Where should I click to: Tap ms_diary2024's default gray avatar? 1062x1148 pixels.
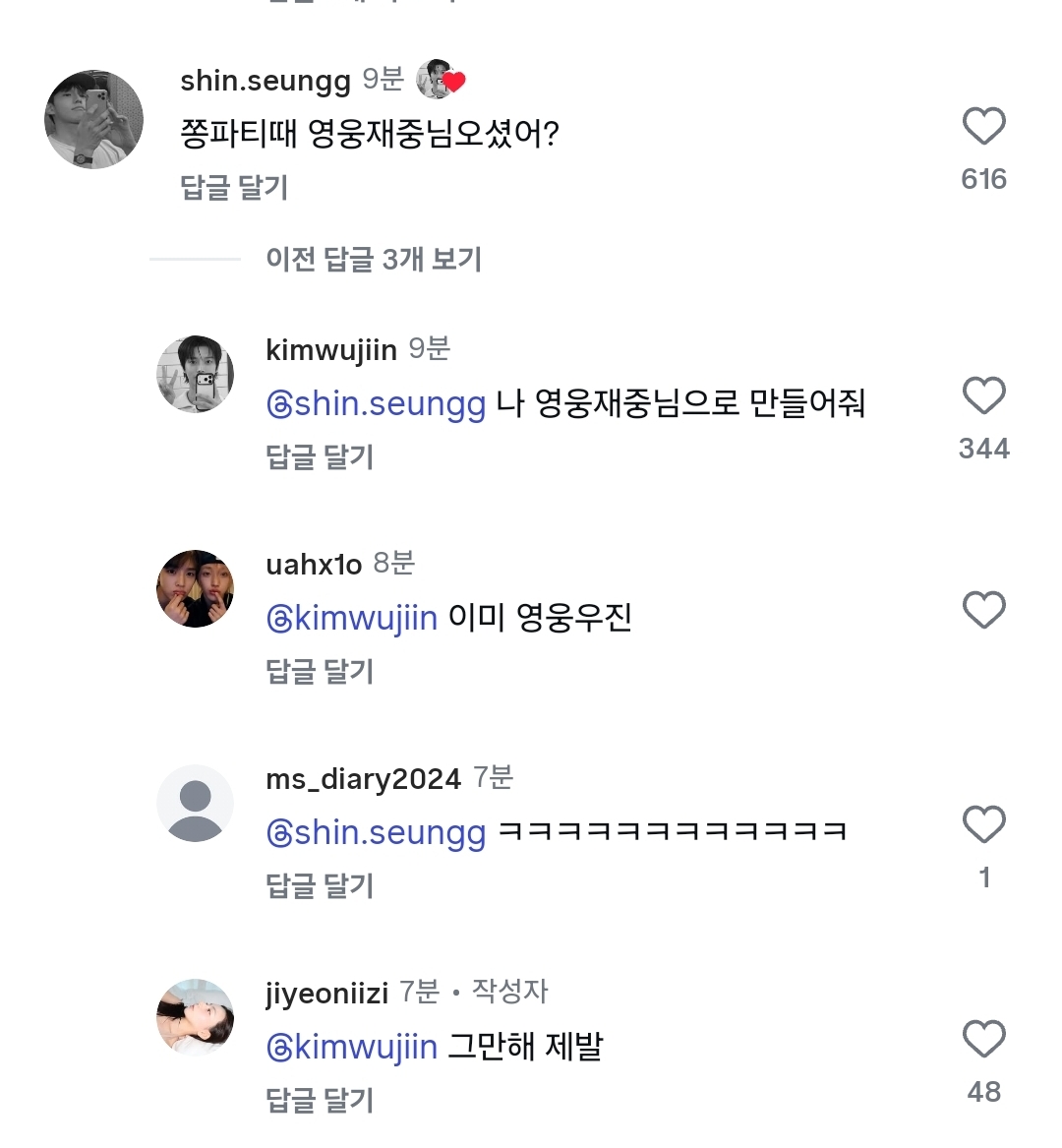click(196, 803)
